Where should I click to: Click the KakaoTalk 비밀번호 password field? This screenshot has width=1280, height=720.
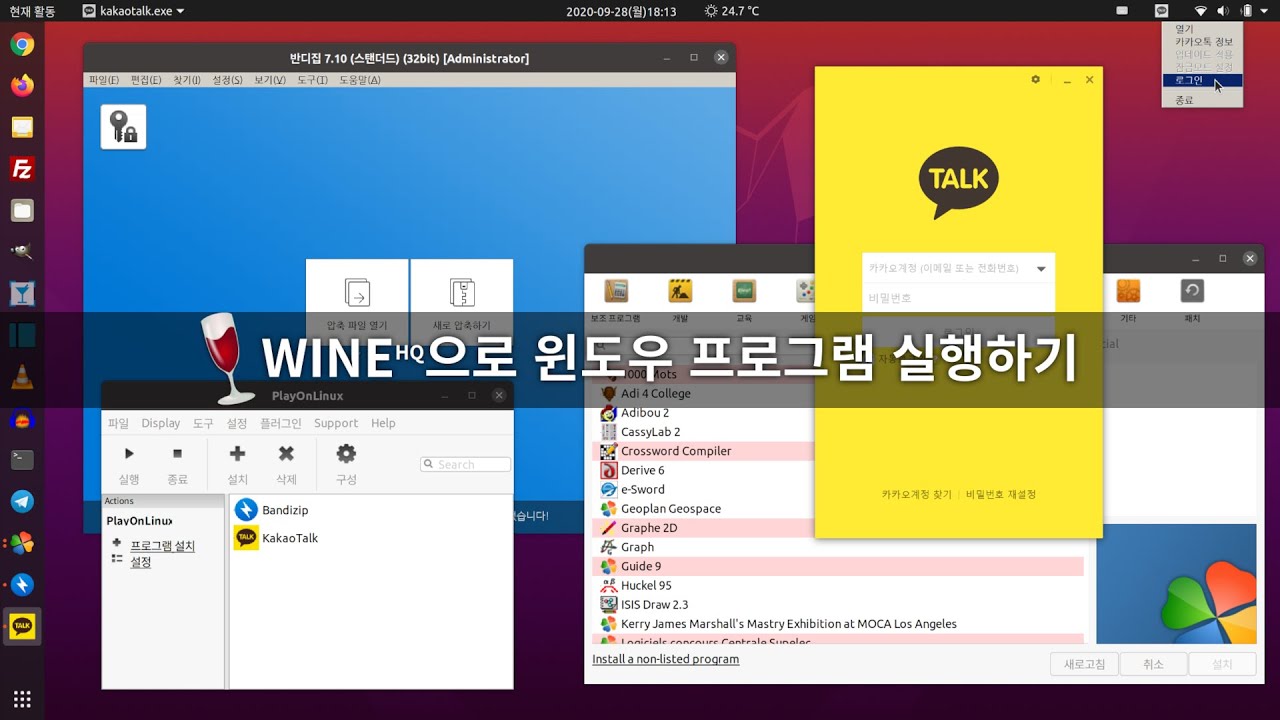coord(958,298)
